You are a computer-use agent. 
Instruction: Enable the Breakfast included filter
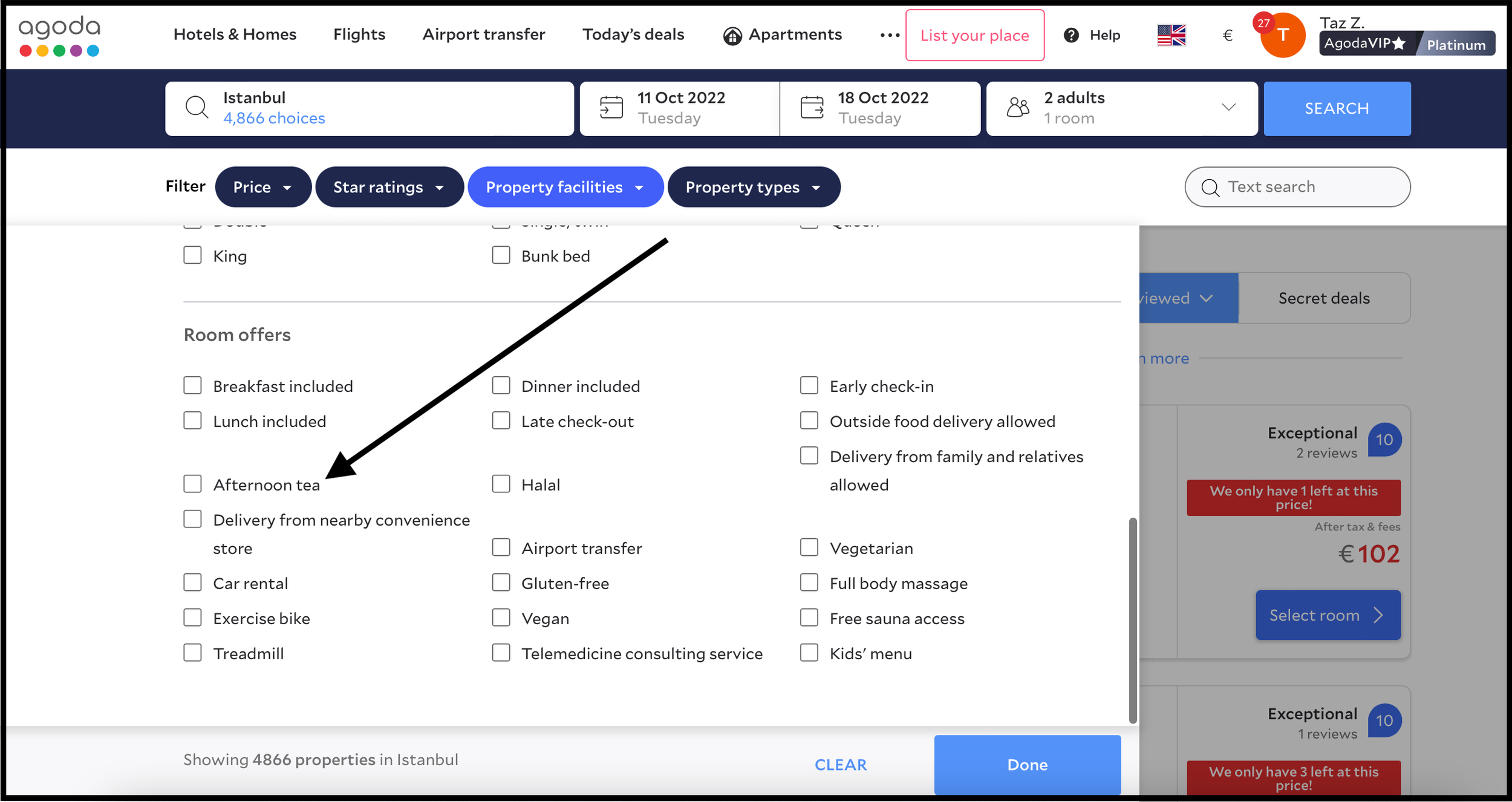[193, 385]
